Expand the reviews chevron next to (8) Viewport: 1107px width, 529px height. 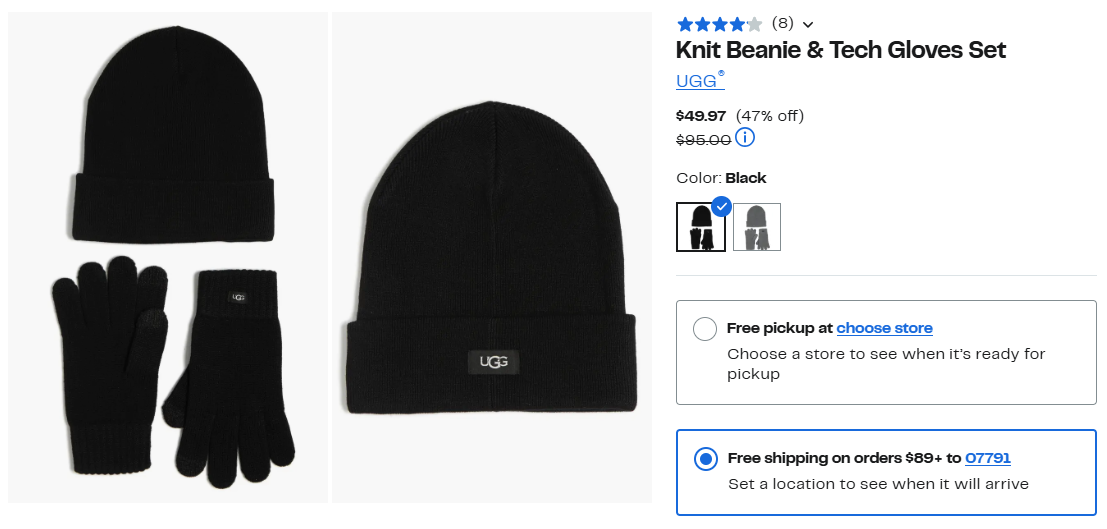(x=808, y=25)
